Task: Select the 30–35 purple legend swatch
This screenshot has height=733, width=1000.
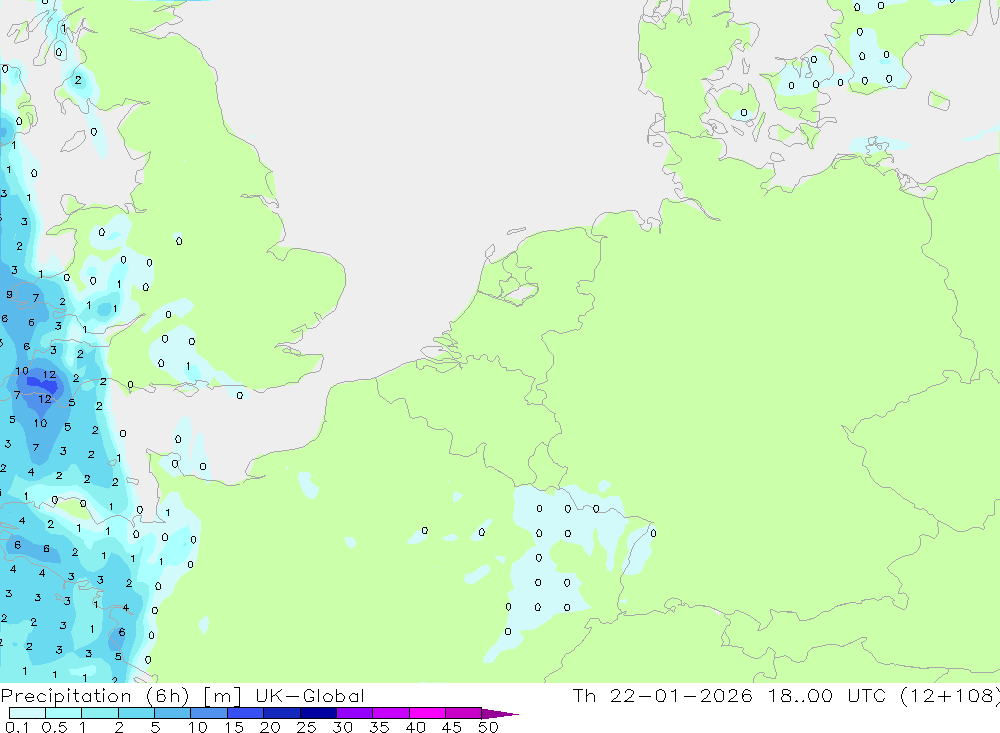Action: pos(355,713)
